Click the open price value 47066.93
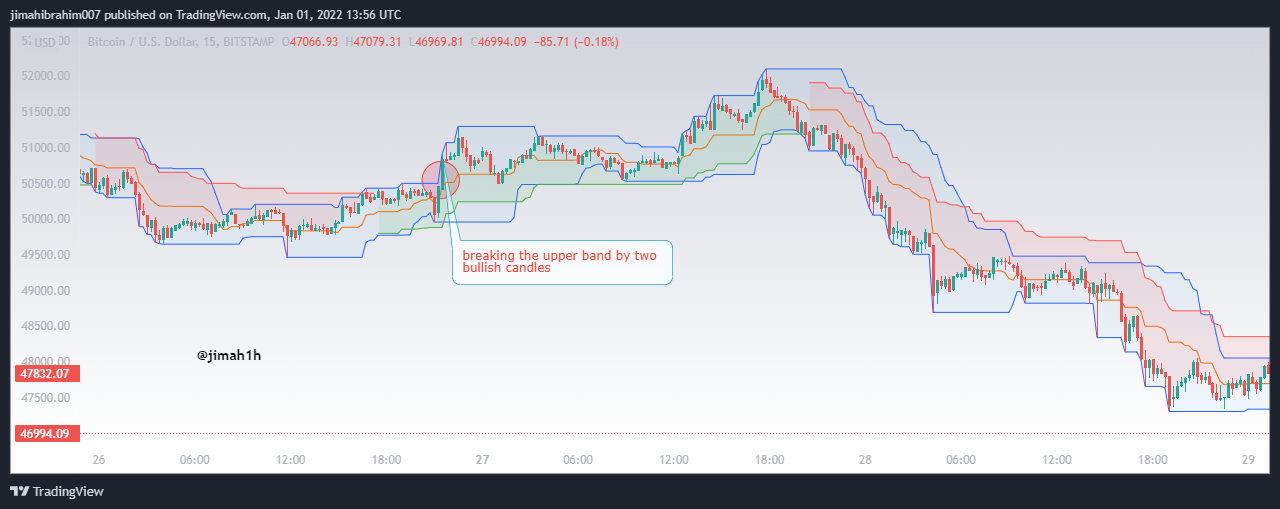 pyautogui.click(x=313, y=42)
